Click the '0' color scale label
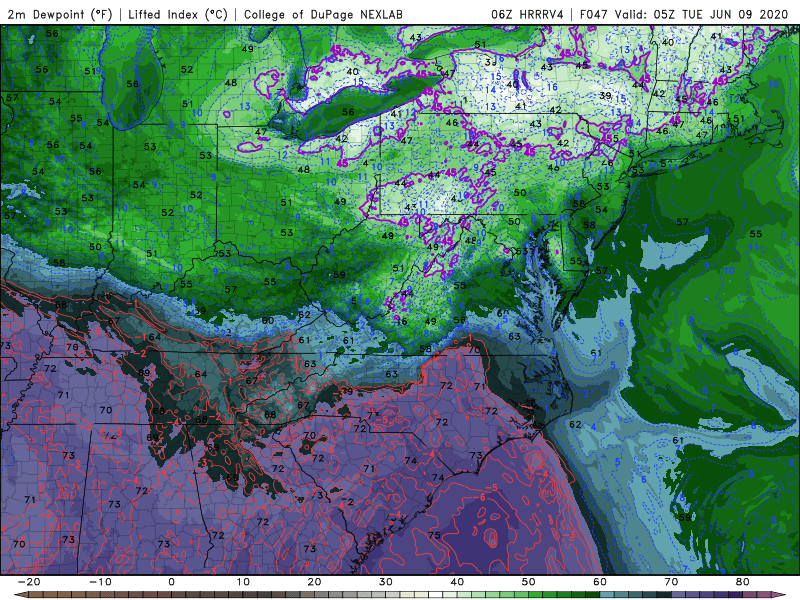Viewport: 800px width, 600px height. point(171,582)
